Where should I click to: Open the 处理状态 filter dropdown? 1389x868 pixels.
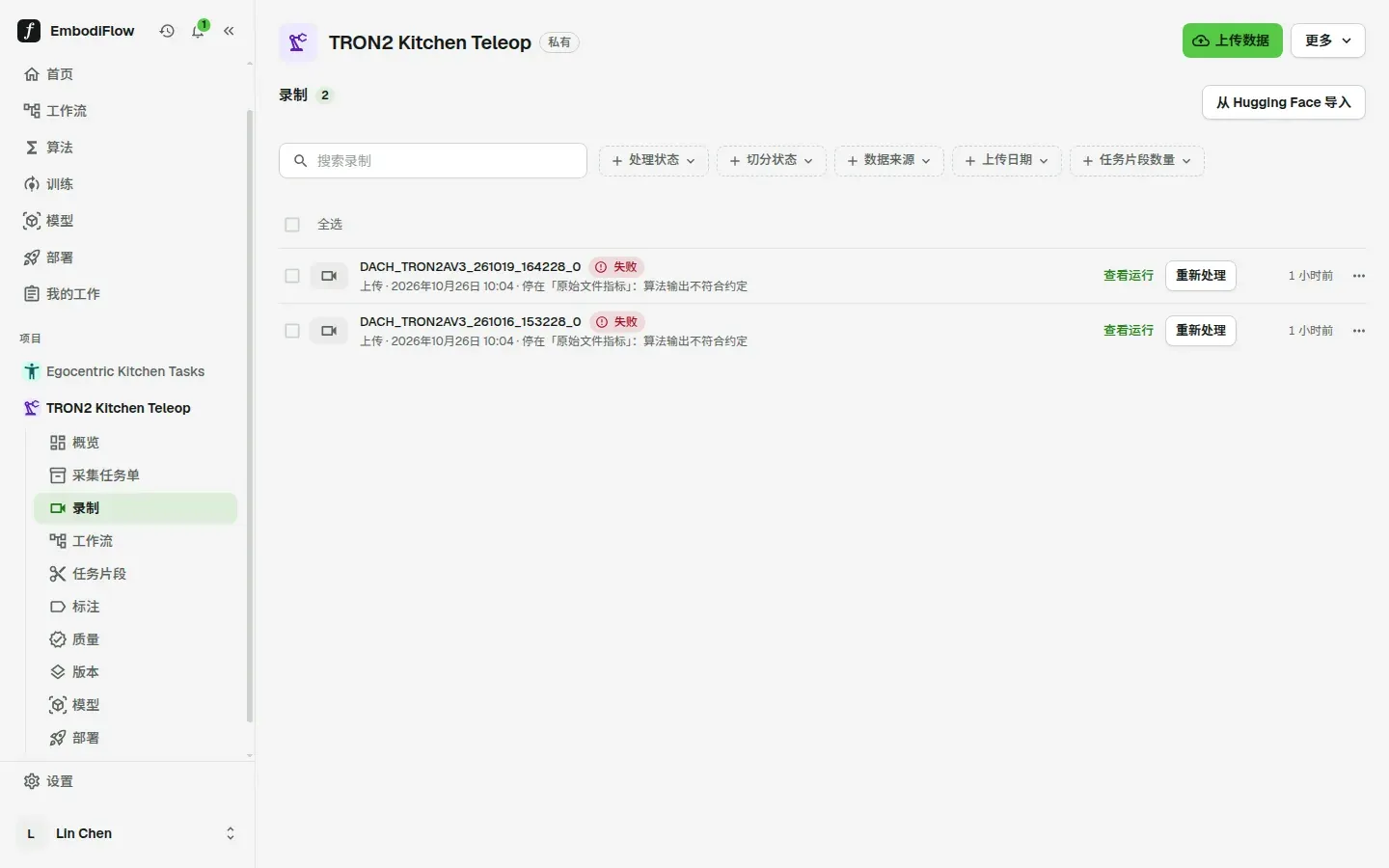coord(653,160)
